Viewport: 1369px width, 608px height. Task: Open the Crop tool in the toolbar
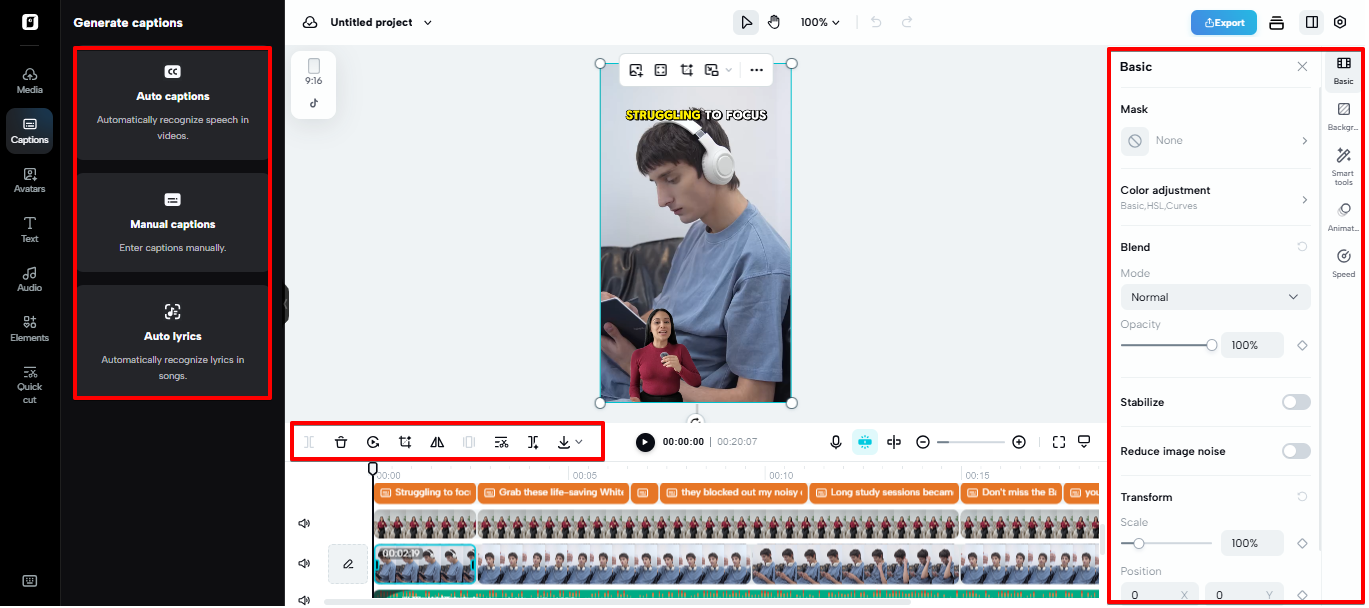405,441
